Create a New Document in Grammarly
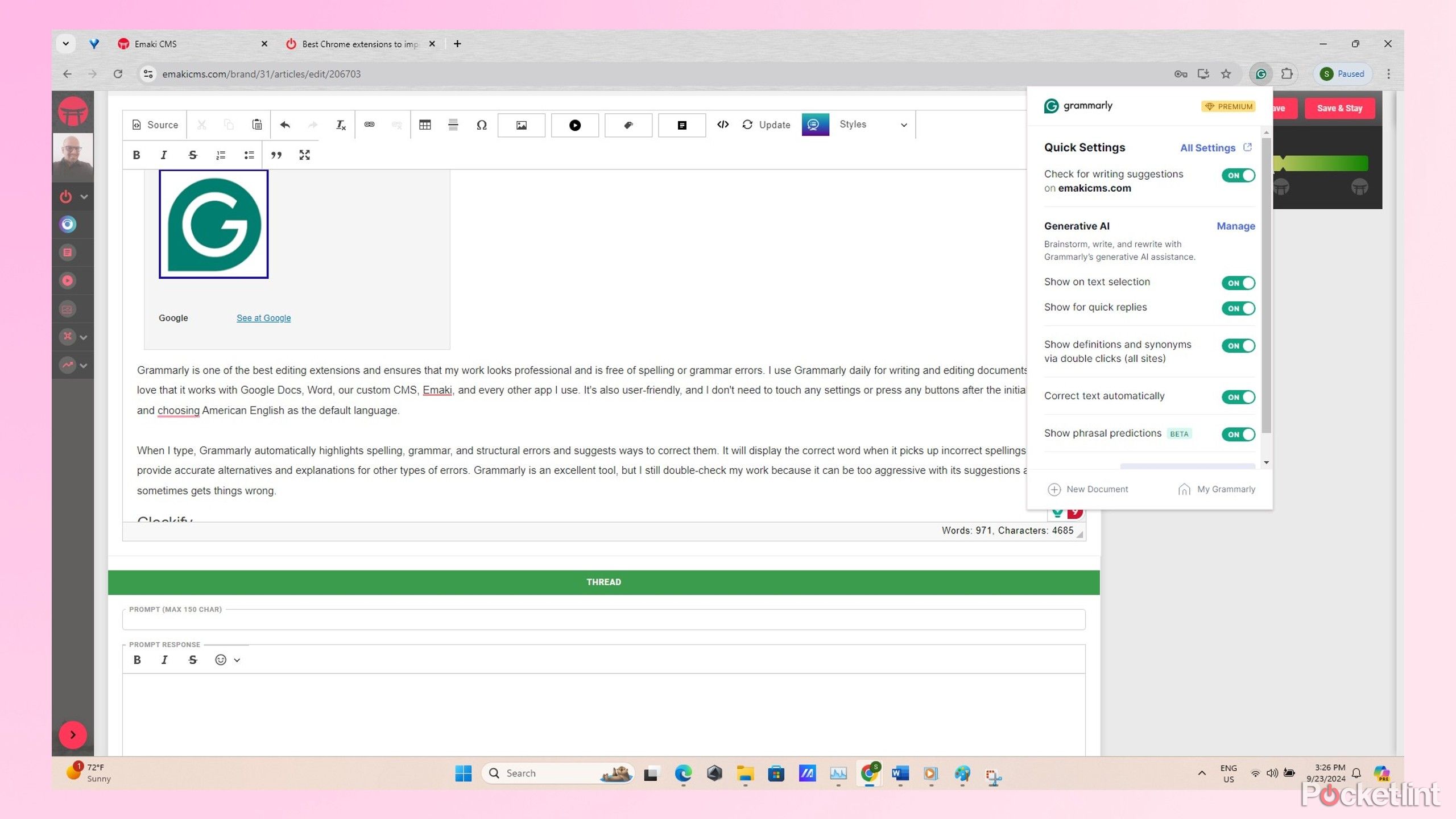Viewport: 1456px width, 819px height. coord(1088,489)
